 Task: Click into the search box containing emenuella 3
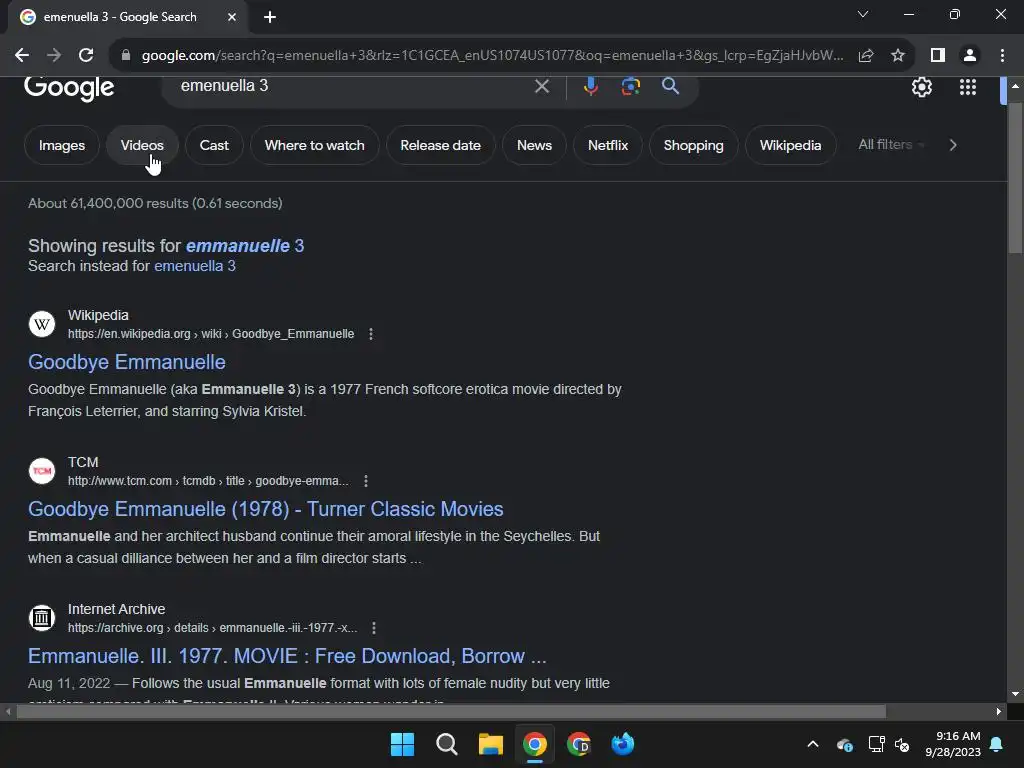(353, 86)
